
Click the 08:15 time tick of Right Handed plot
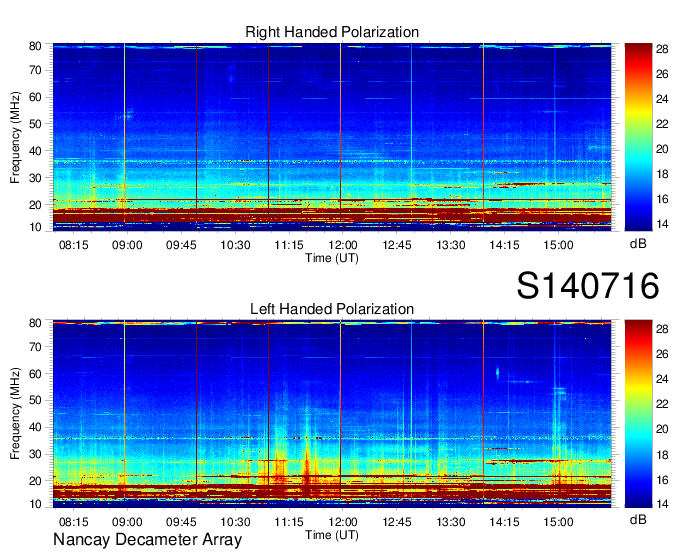[x=73, y=245]
